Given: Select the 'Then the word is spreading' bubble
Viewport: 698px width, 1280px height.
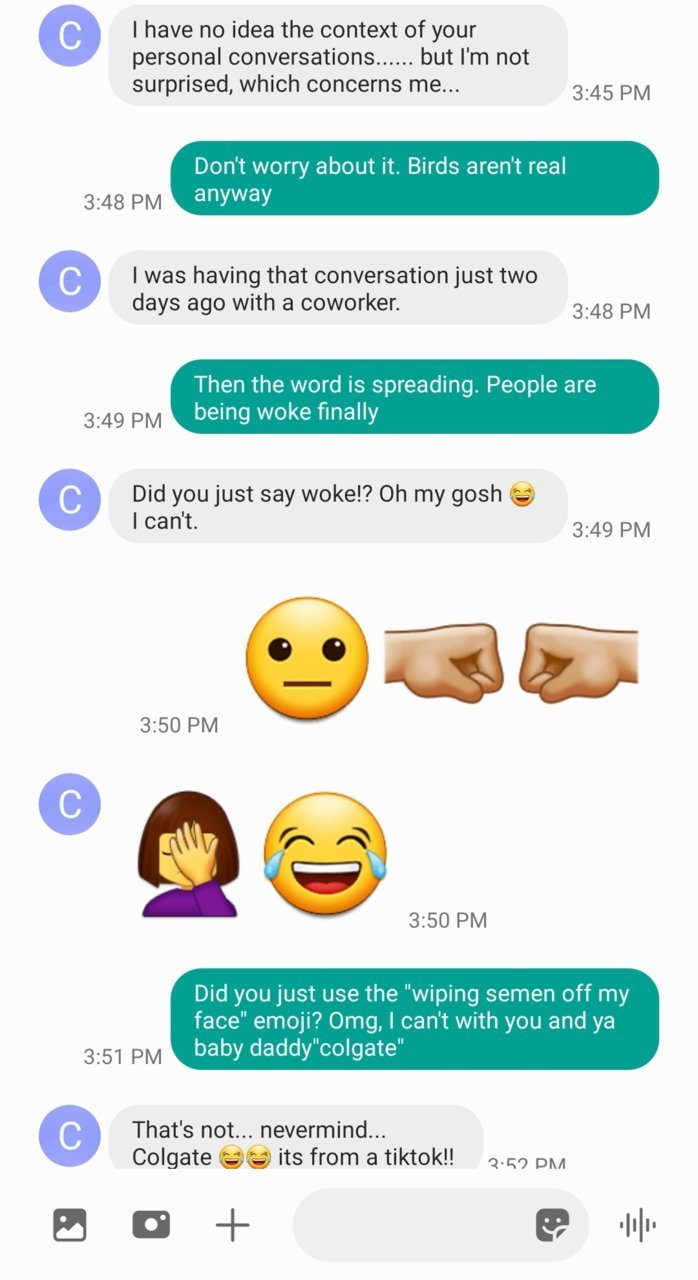Looking at the screenshot, I should click(415, 397).
